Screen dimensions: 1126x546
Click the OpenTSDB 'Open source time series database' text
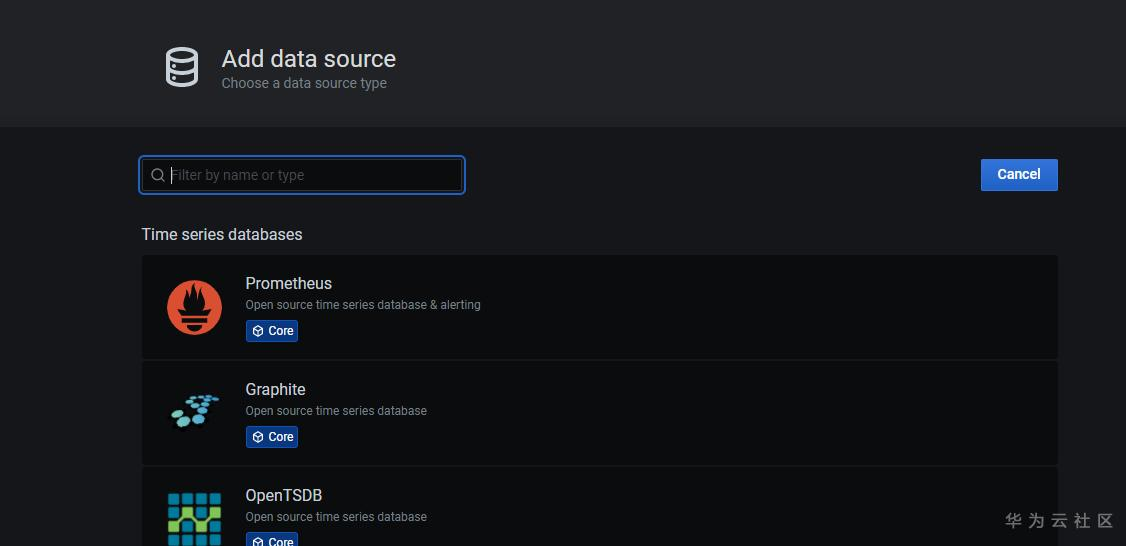pos(336,517)
